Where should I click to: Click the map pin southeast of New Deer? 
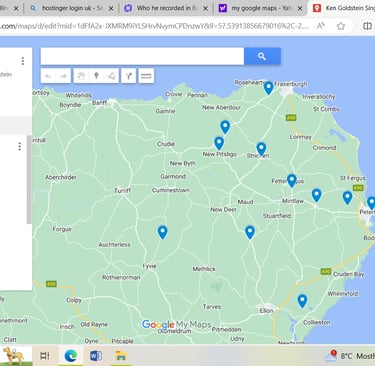[x=250, y=232]
